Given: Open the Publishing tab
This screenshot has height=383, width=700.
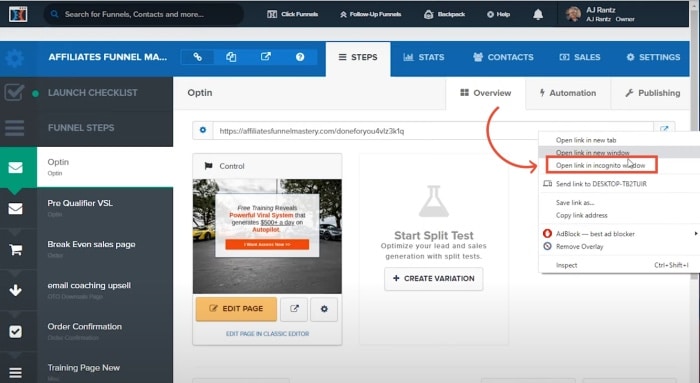Looking at the screenshot, I should click(x=652, y=93).
